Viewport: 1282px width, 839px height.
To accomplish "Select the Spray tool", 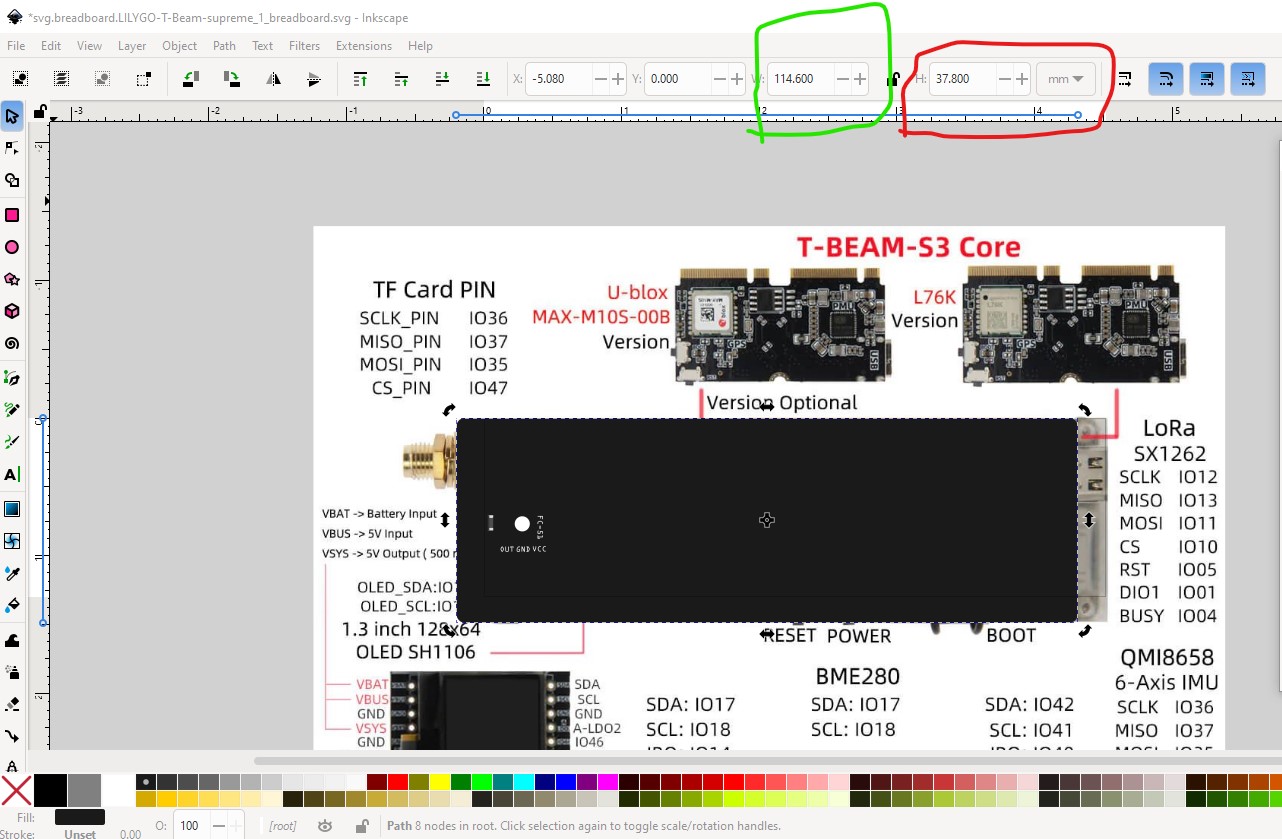I will (x=12, y=672).
